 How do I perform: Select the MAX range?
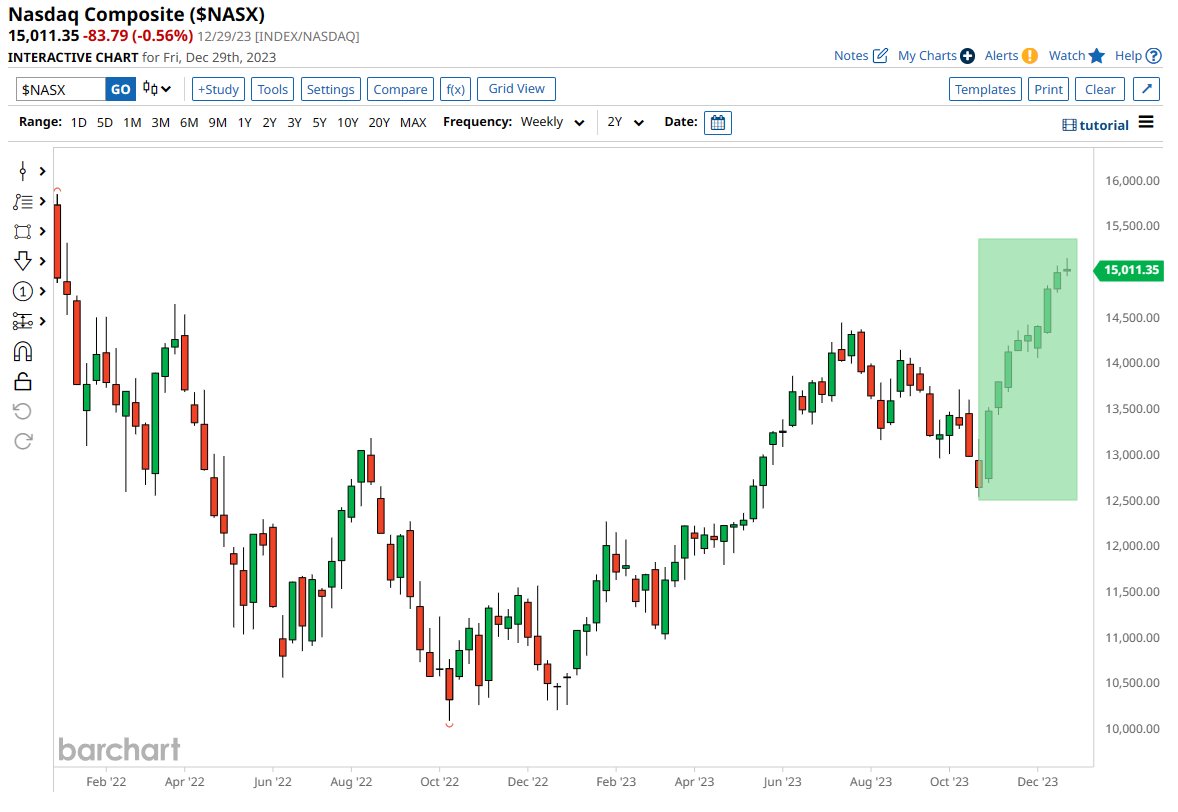(x=412, y=122)
